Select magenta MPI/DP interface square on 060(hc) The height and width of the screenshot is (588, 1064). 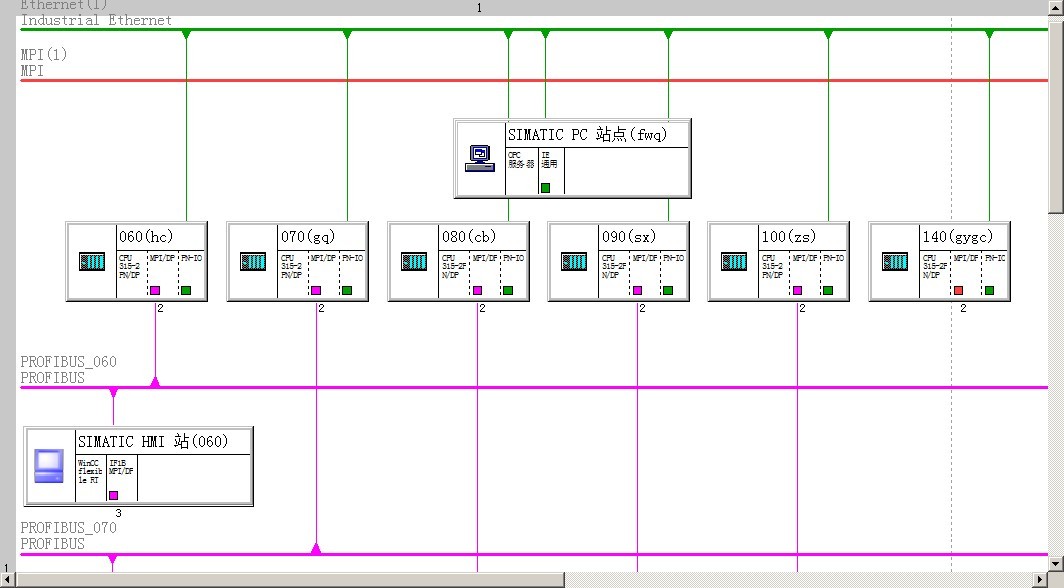tap(155, 290)
